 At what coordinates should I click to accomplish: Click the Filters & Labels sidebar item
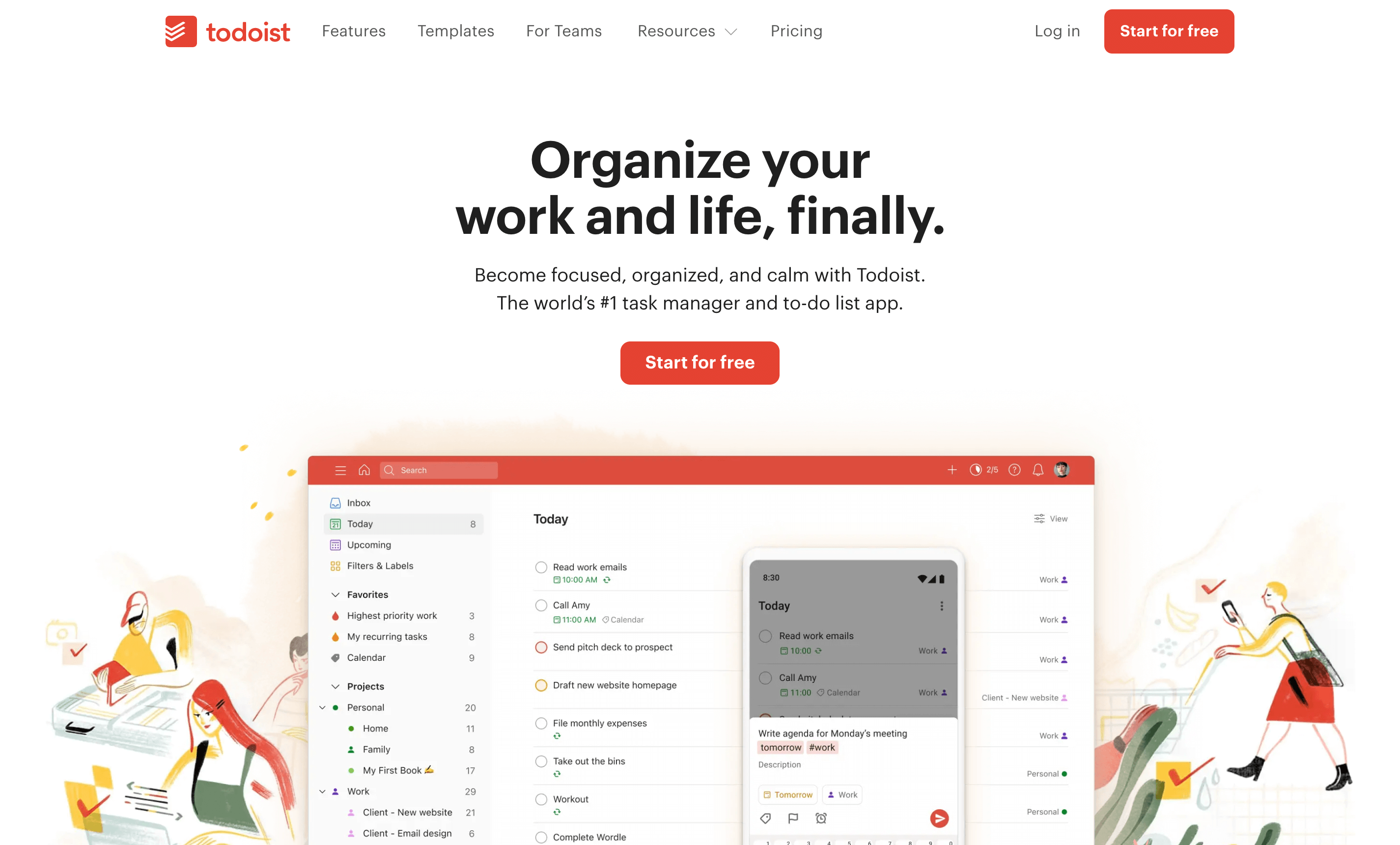point(379,565)
